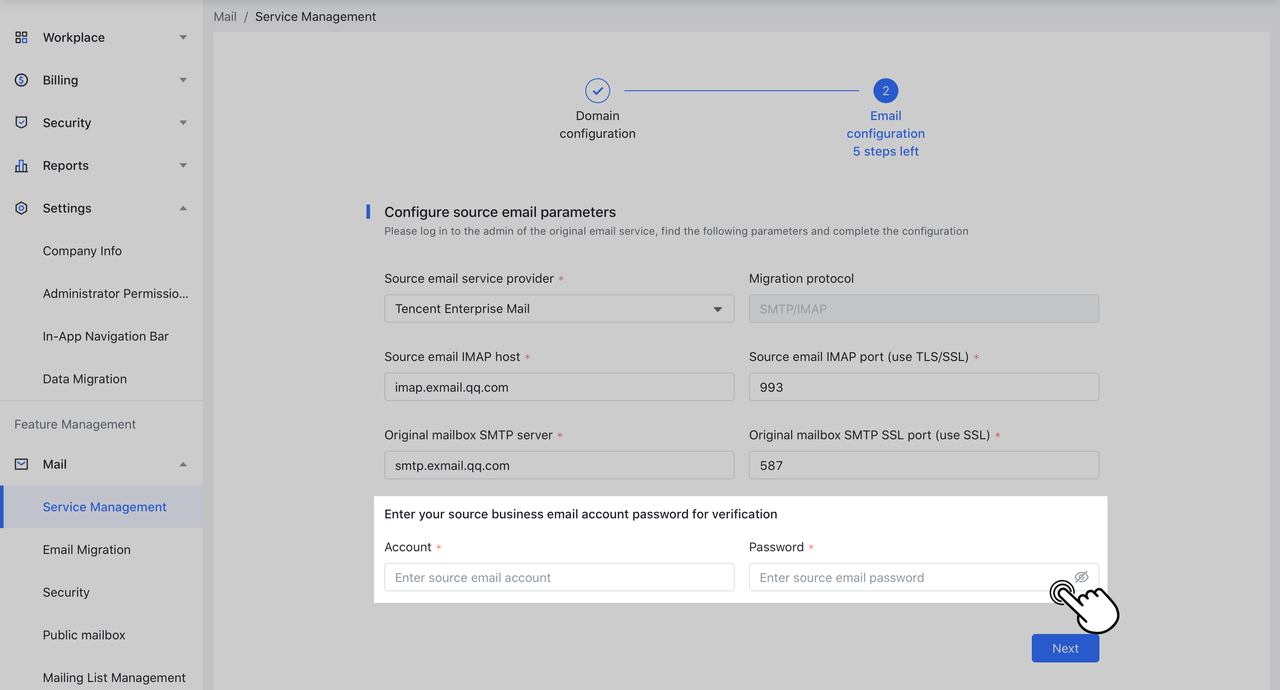Screen dimensions: 1280x690
Task: Click the Next button
Action: pos(1065,648)
